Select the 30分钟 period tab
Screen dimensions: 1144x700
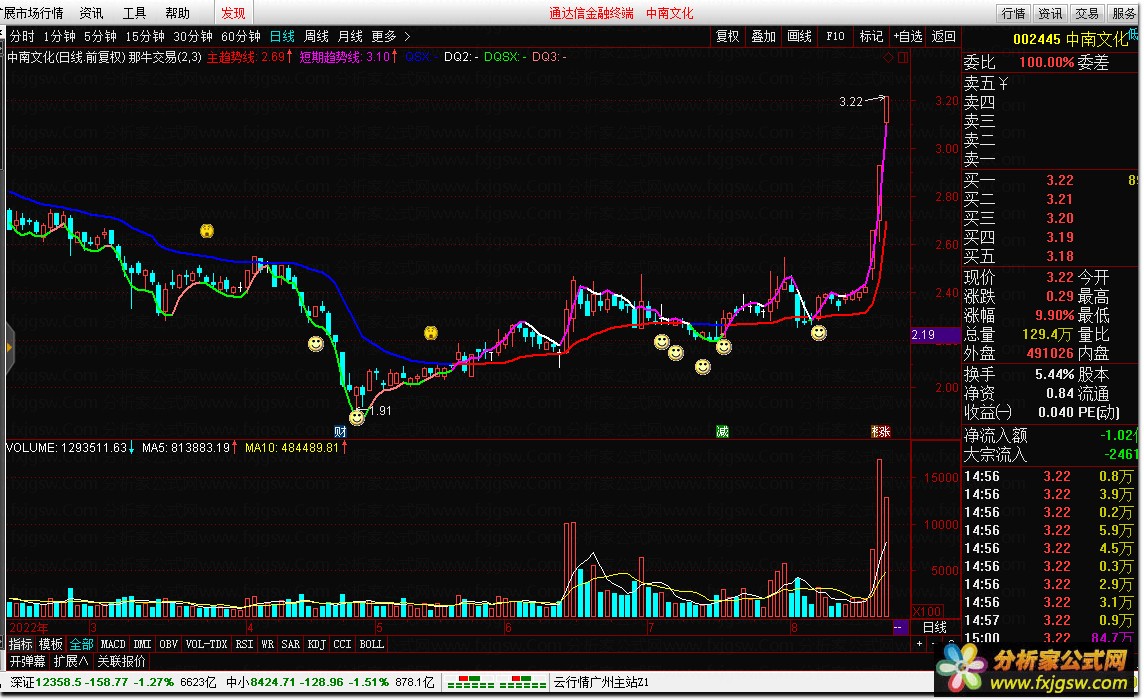pyautogui.click(x=193, y=36)
